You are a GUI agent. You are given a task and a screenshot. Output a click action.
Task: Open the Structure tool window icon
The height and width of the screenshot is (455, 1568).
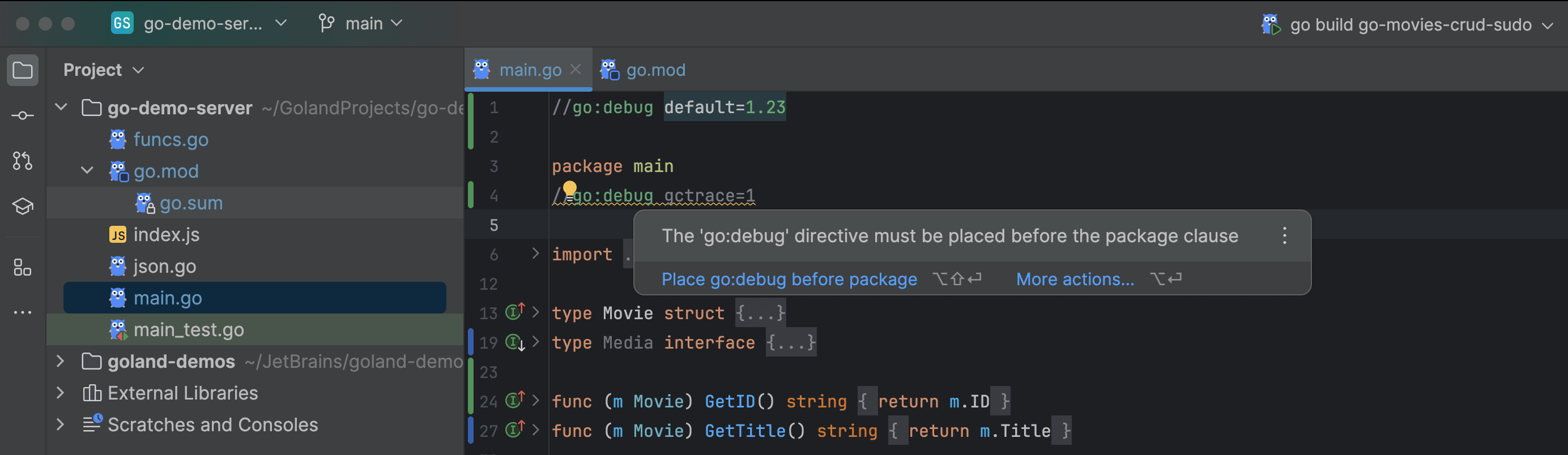pos(23,268)
